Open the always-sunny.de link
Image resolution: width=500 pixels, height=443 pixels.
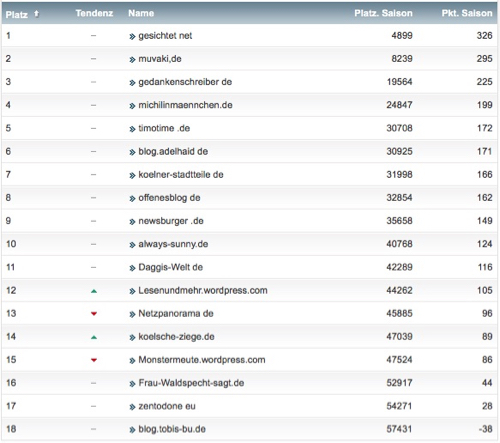pyautogui.click(x=173, y=244)
